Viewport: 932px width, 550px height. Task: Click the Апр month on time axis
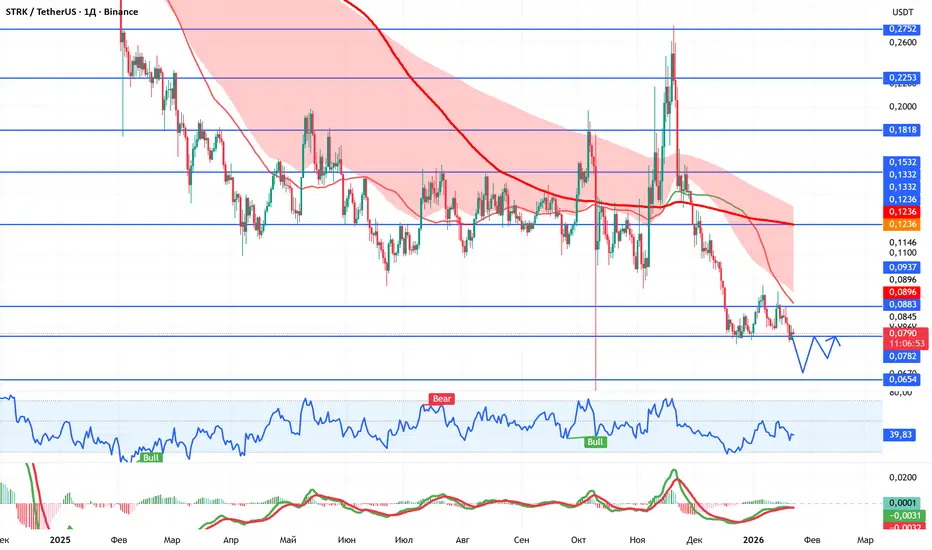tap(231, 540)
